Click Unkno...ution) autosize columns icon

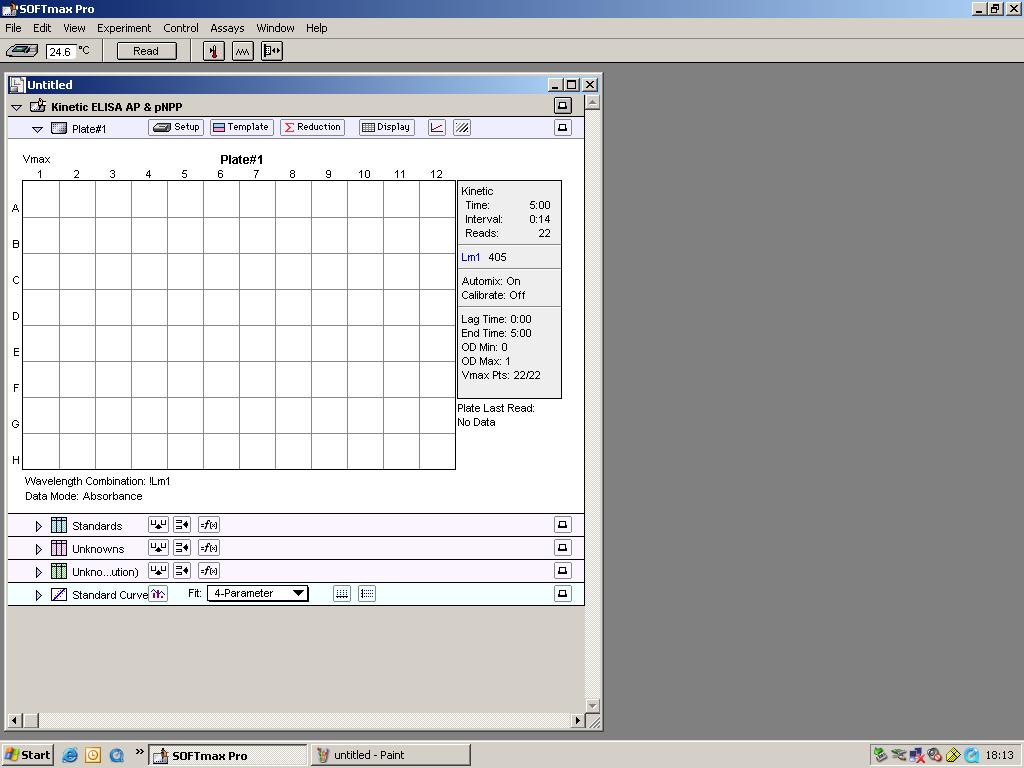click(x=158, y=570)
